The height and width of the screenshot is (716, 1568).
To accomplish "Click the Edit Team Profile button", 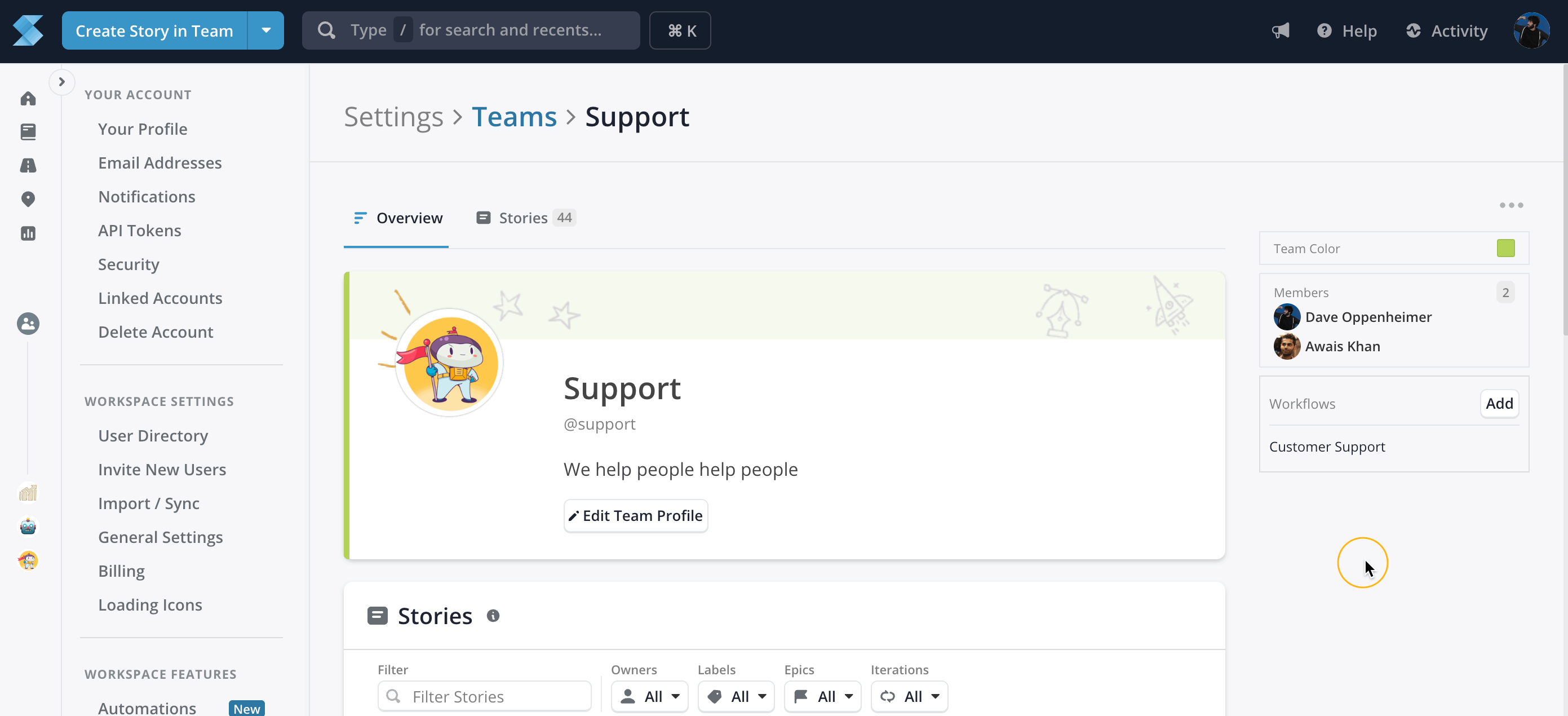I will tap(635, 515).
